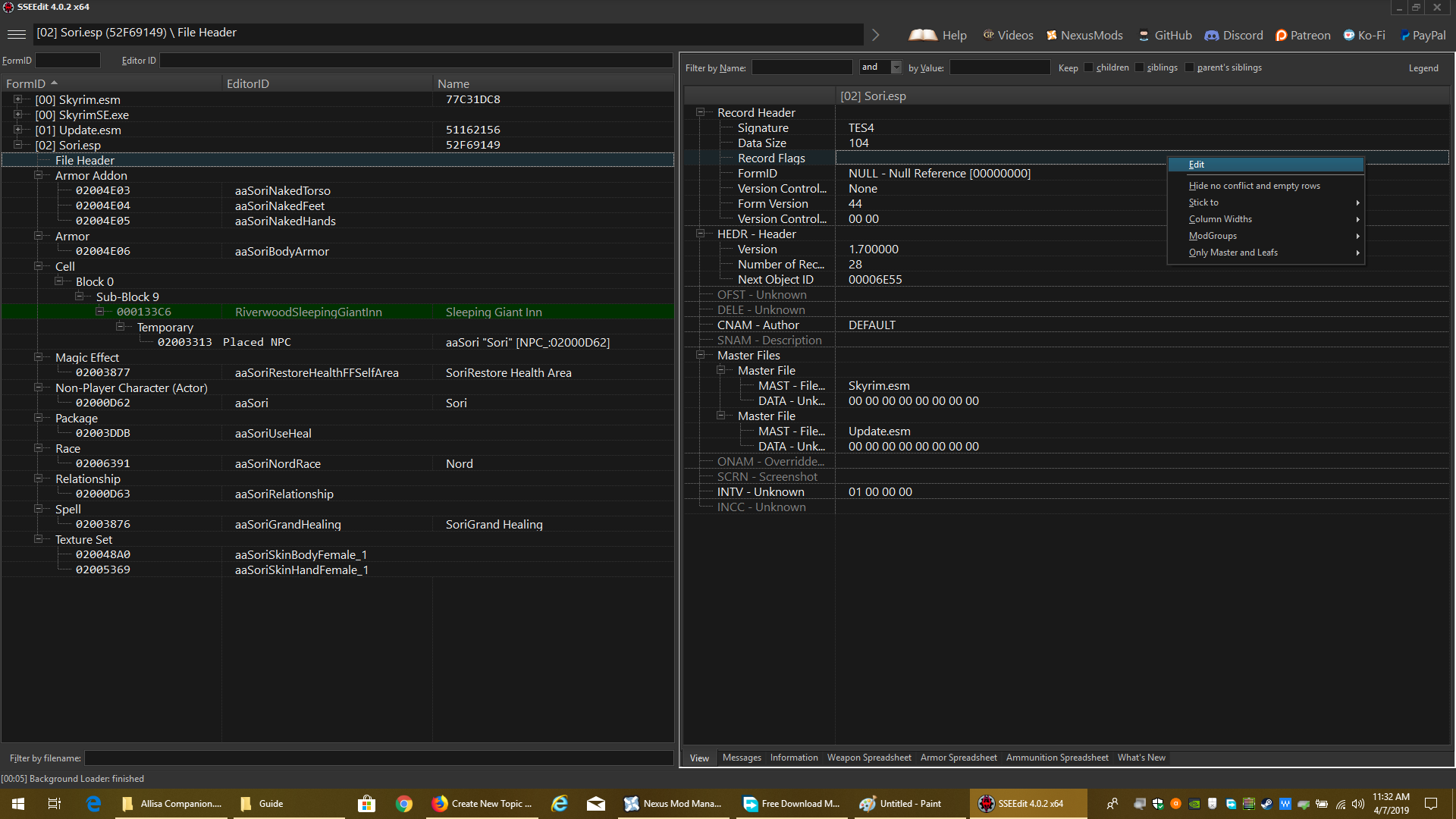Sort by the FormID column header
The image size is (1456, 819).
tap(111, 83)
